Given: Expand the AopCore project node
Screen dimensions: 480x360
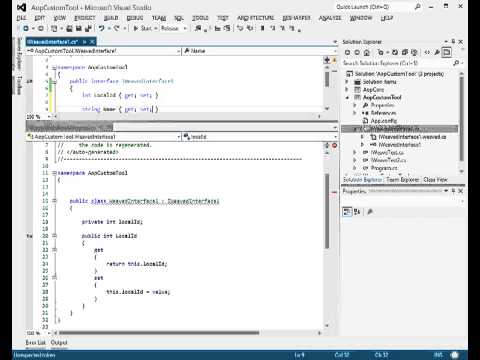Looking at the screenshot, I should pyautogui.click(x=347, y=89).
